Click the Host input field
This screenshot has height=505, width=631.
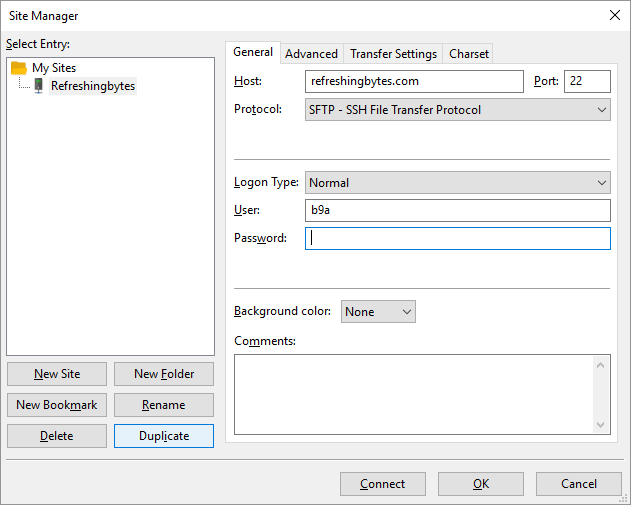point(414,81)
